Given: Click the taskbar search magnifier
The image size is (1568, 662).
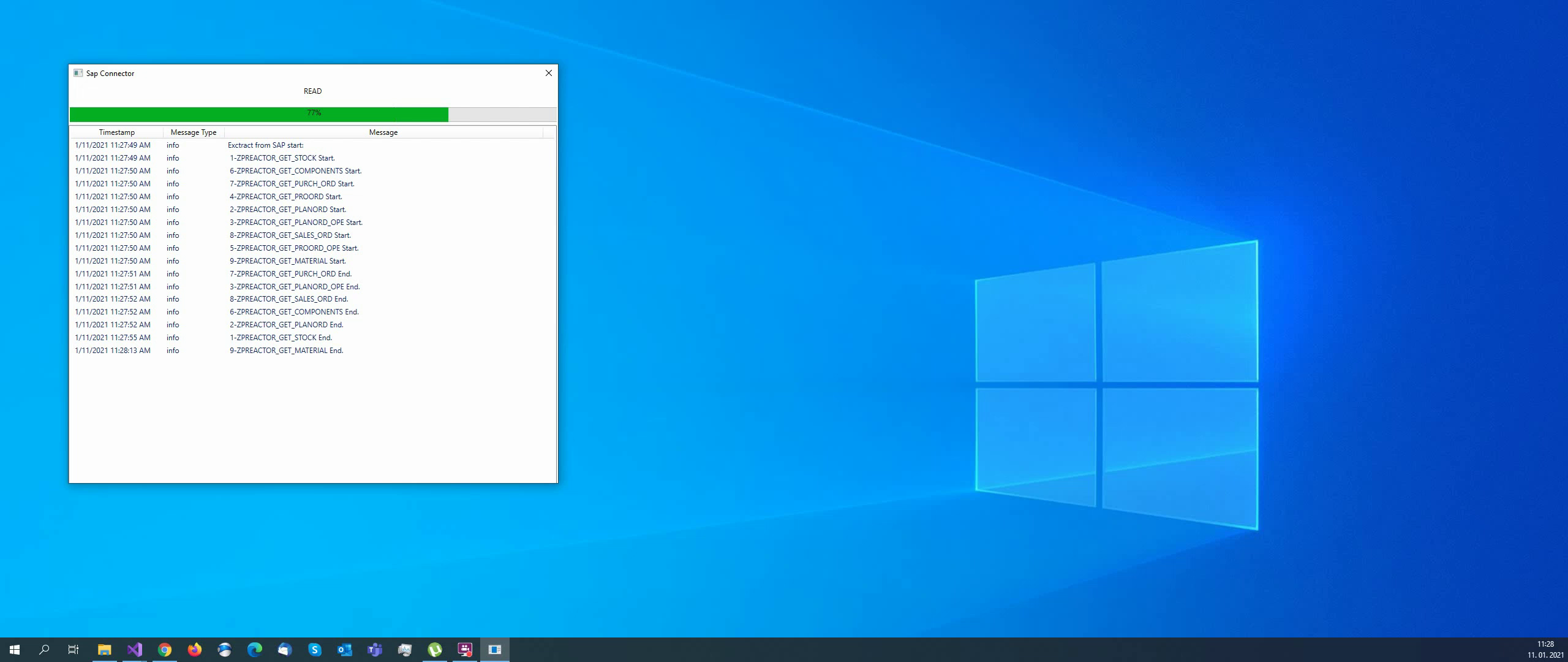Looking at the screenshot, I should 44,649.
